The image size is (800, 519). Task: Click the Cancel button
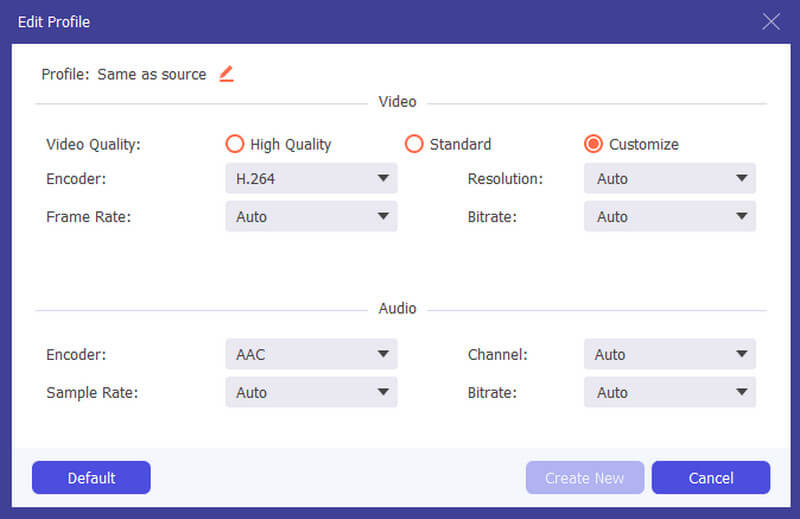711,478
